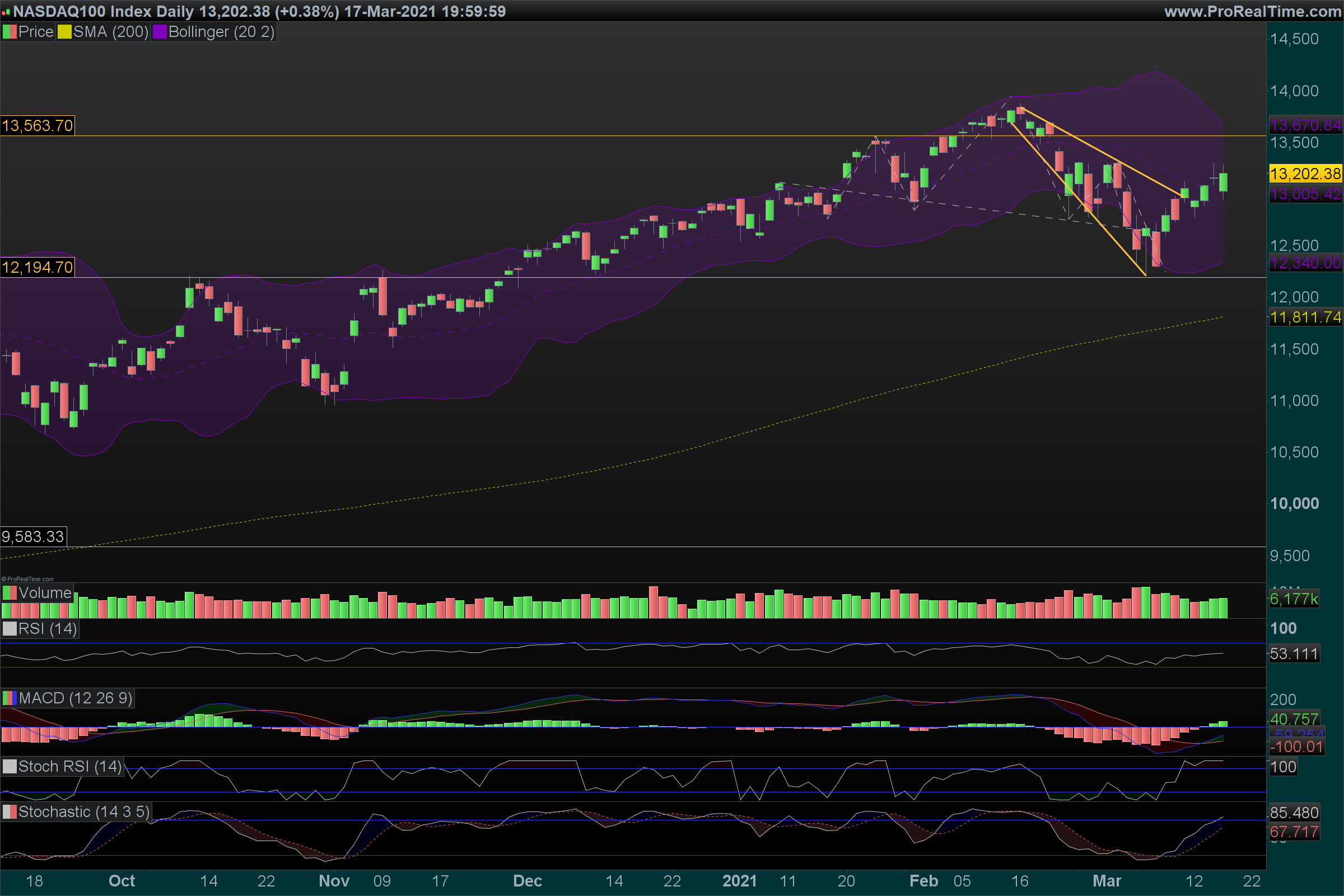Image resolution: width=1344 pixels, height=896 pixels.
Task: Click the current price tag 13,202.38
Action: tap(1305, 174)
